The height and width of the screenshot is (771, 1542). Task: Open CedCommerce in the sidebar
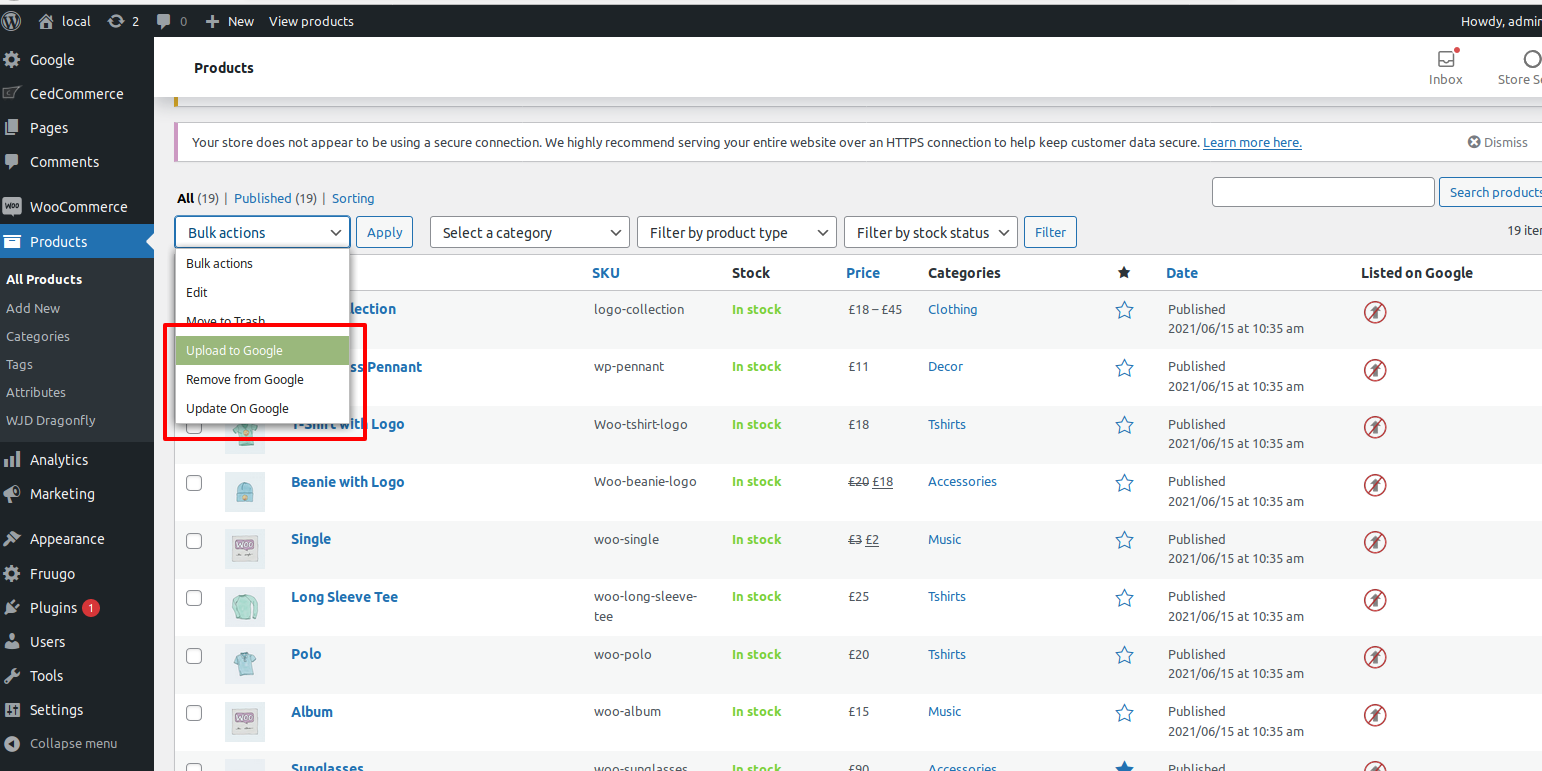tap(77, 94)
